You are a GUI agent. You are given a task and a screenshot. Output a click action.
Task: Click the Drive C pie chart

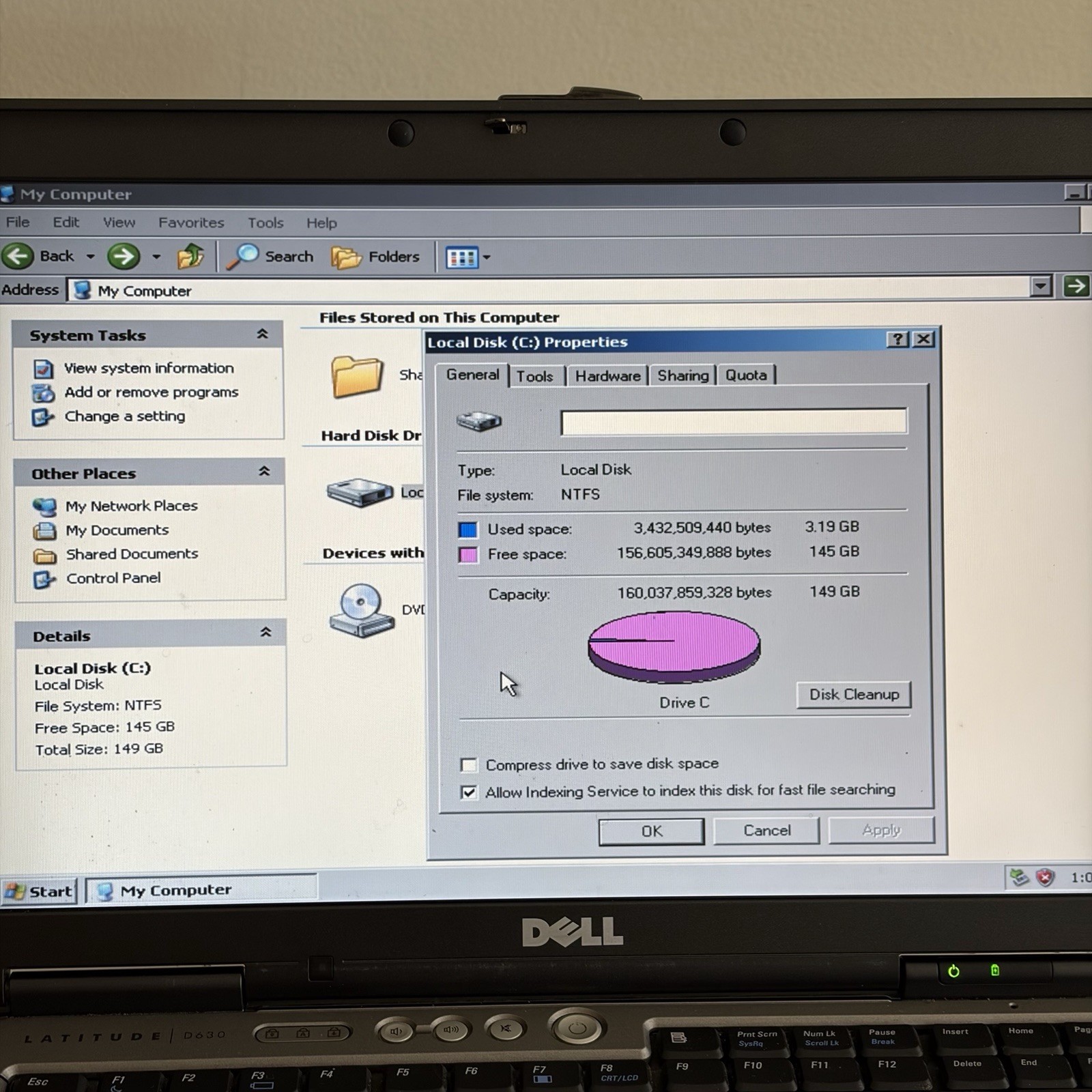(674, 646)
